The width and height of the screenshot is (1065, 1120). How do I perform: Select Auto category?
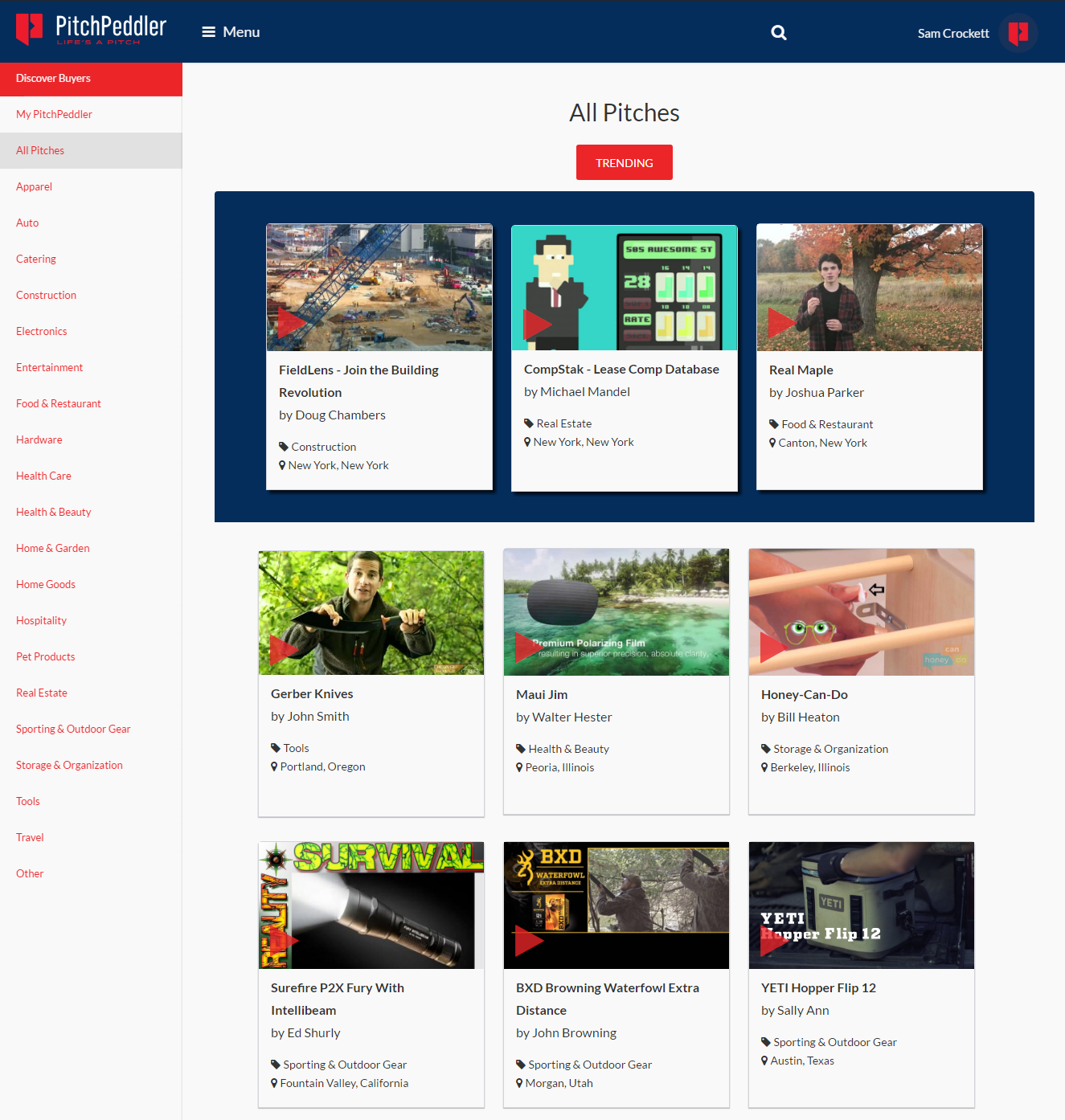click(x=91, y=223)
